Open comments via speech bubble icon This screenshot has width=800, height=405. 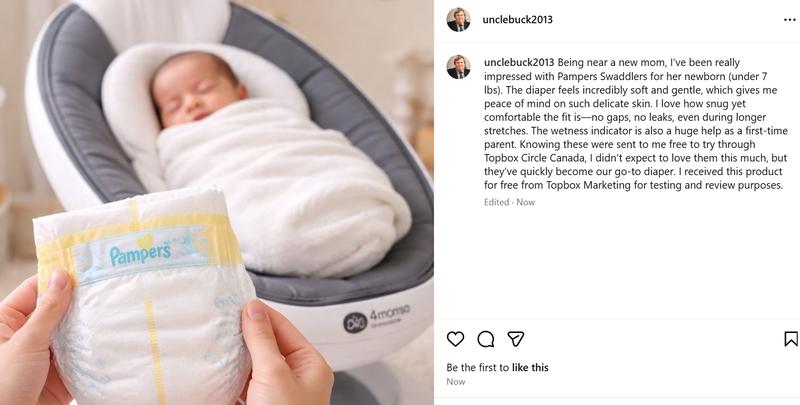pyautogui.click(x=485, y=339)
